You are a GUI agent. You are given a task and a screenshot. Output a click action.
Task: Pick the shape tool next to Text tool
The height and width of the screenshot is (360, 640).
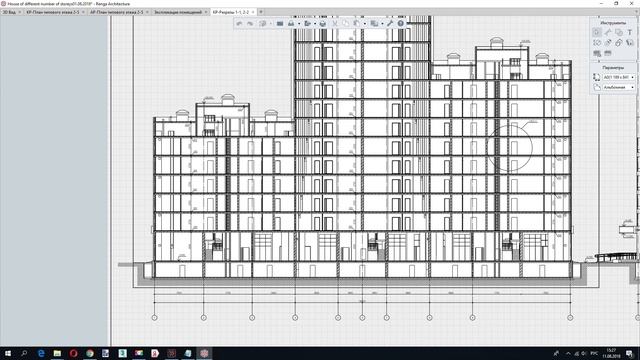(619, 33)
